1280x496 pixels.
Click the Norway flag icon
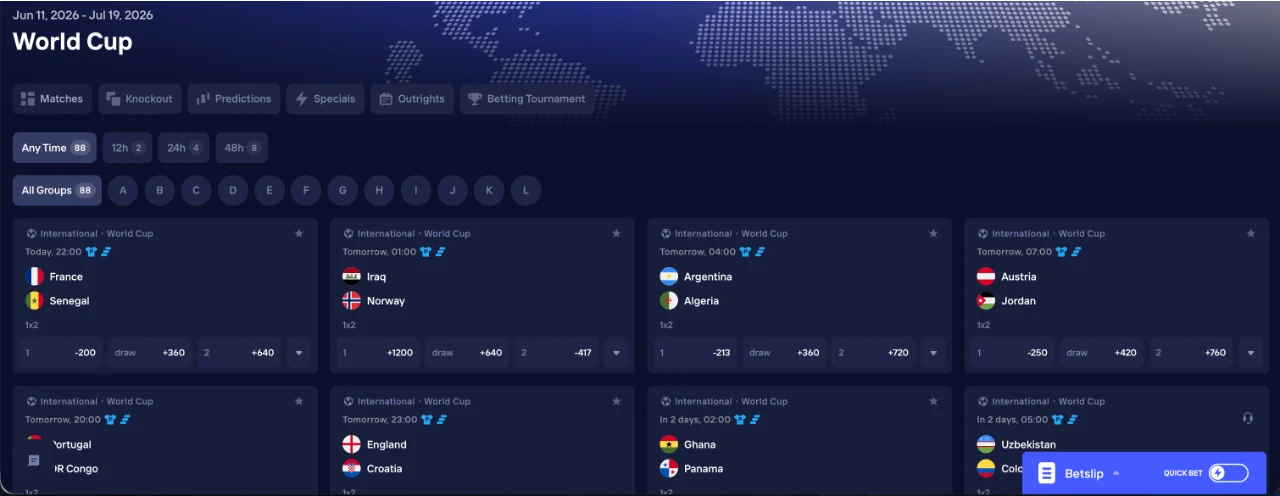(352, 300)
